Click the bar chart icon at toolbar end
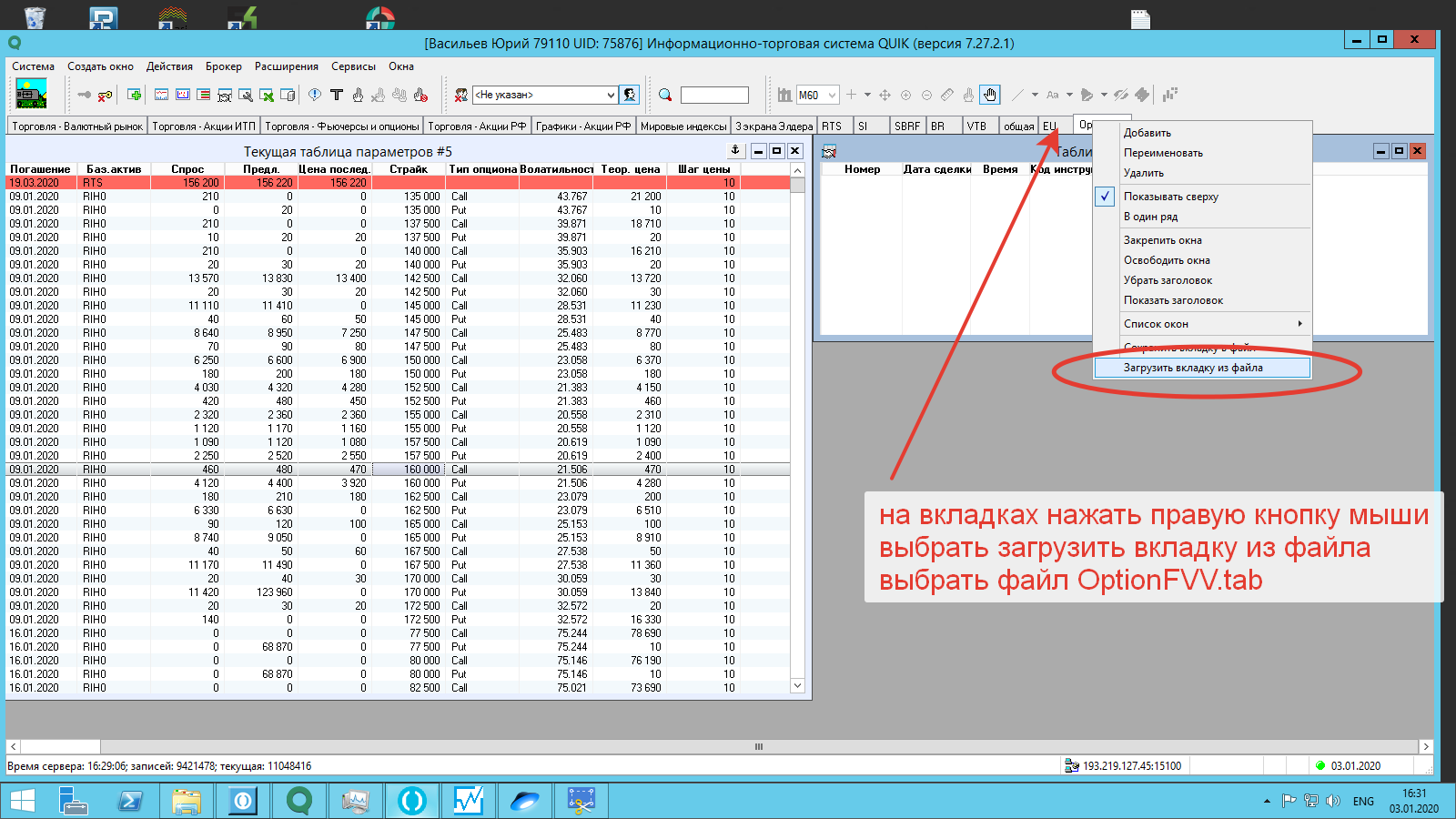This screenshot has height=819, width=1456. click(1170, 94)
